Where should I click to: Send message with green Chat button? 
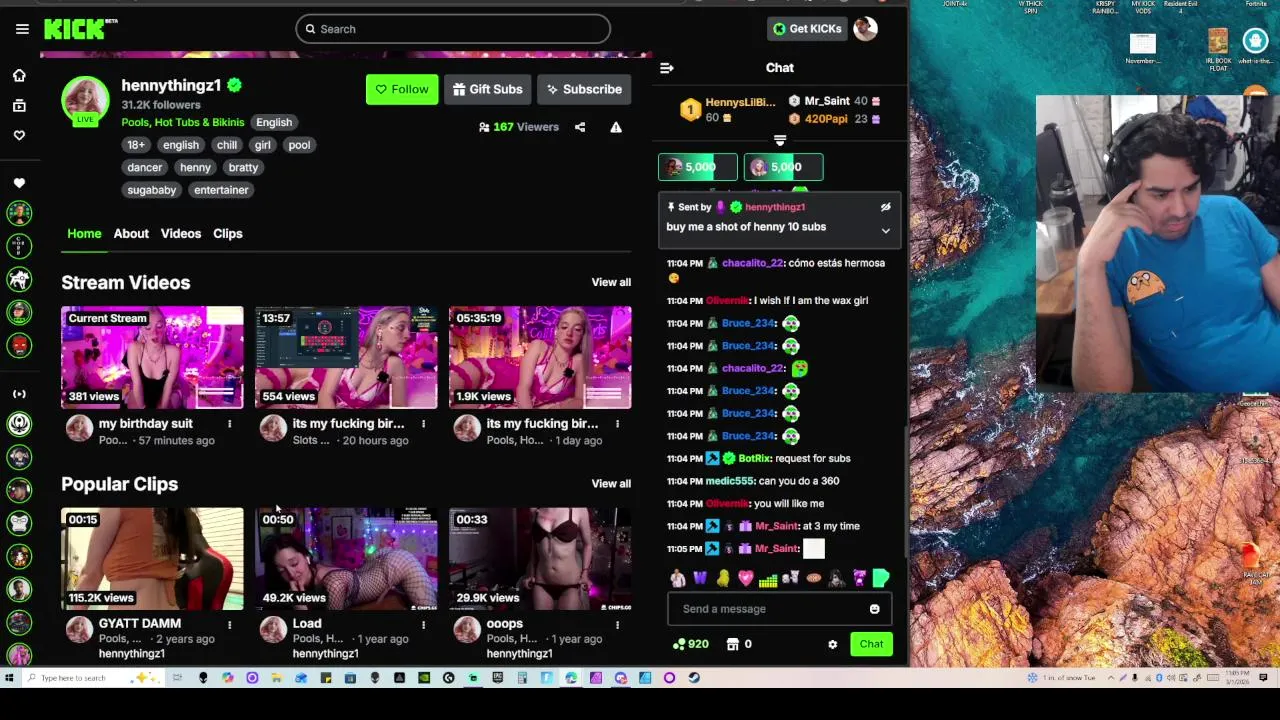tap(871, 644)
